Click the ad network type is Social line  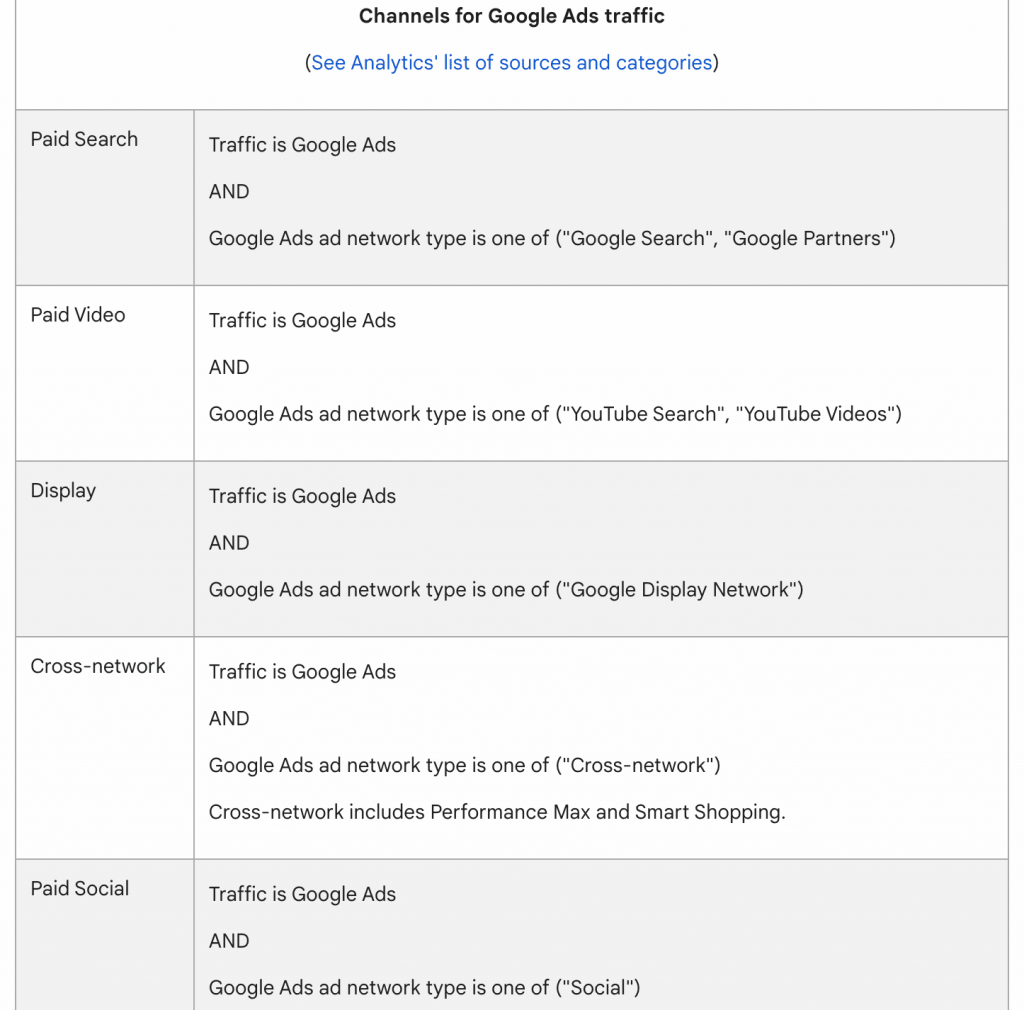pos(424,988)
